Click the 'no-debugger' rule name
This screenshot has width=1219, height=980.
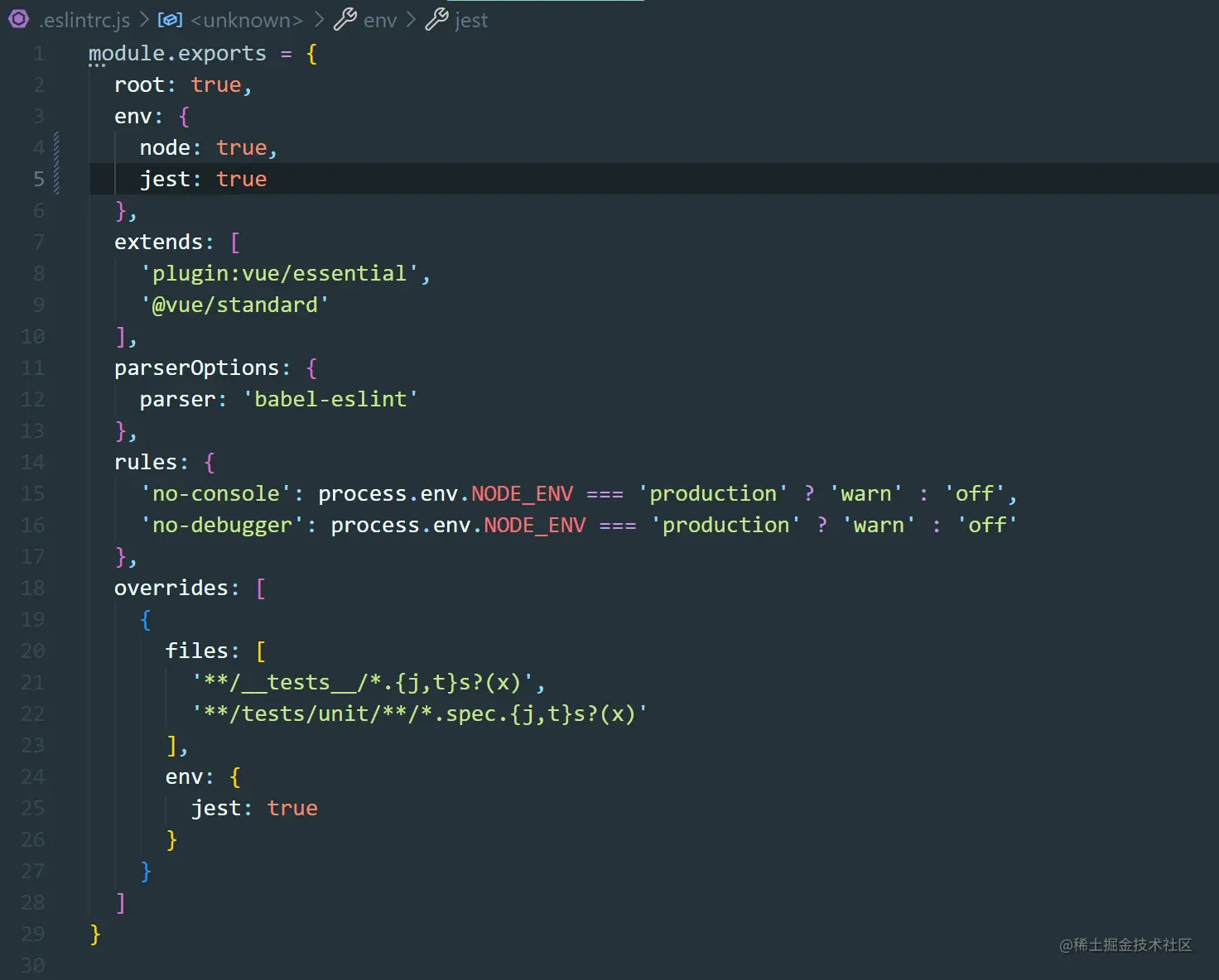tap(222, 526)
